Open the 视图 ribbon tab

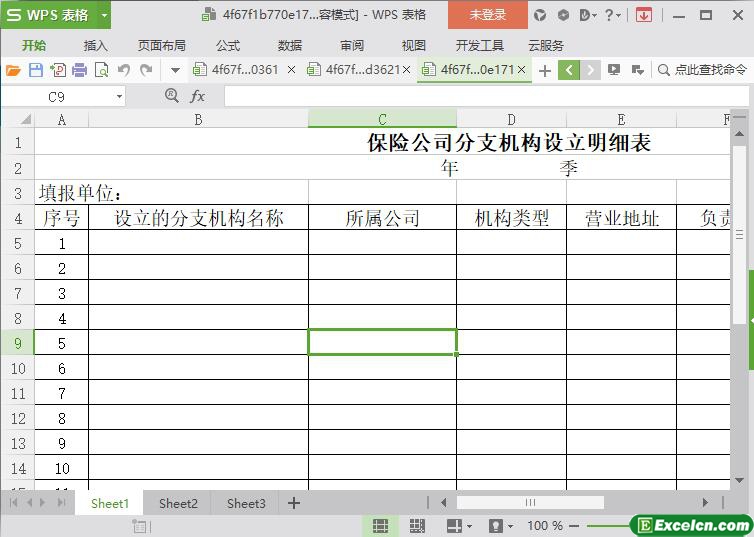pos(414,46)
